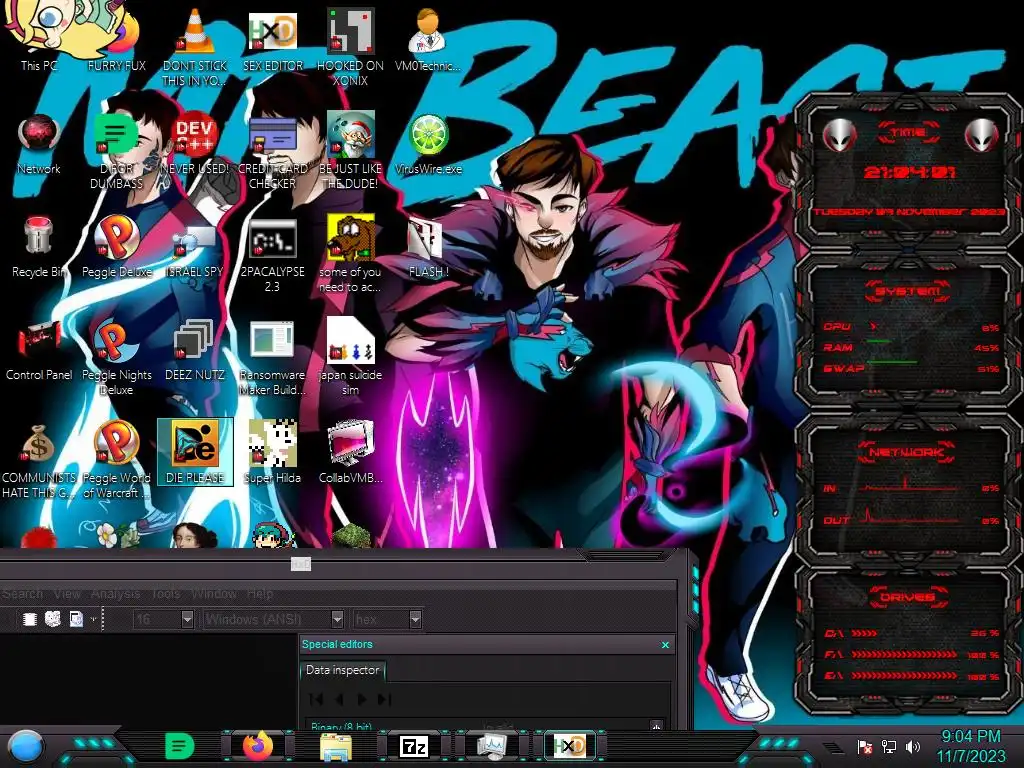This screenshot has width=1024, height=768.
Task: Open the DEEZ NUTZ stacked windows icon
Action: [195, 349]
